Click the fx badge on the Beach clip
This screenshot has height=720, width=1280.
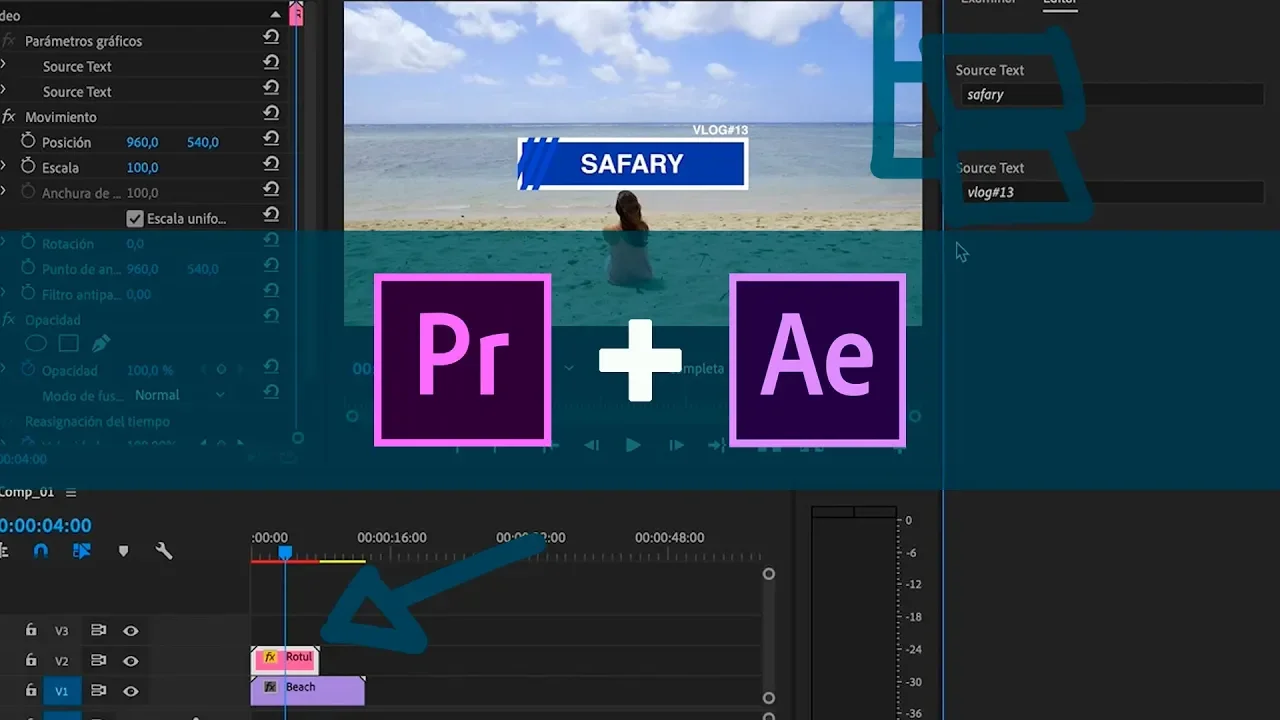tap(270, 687)
